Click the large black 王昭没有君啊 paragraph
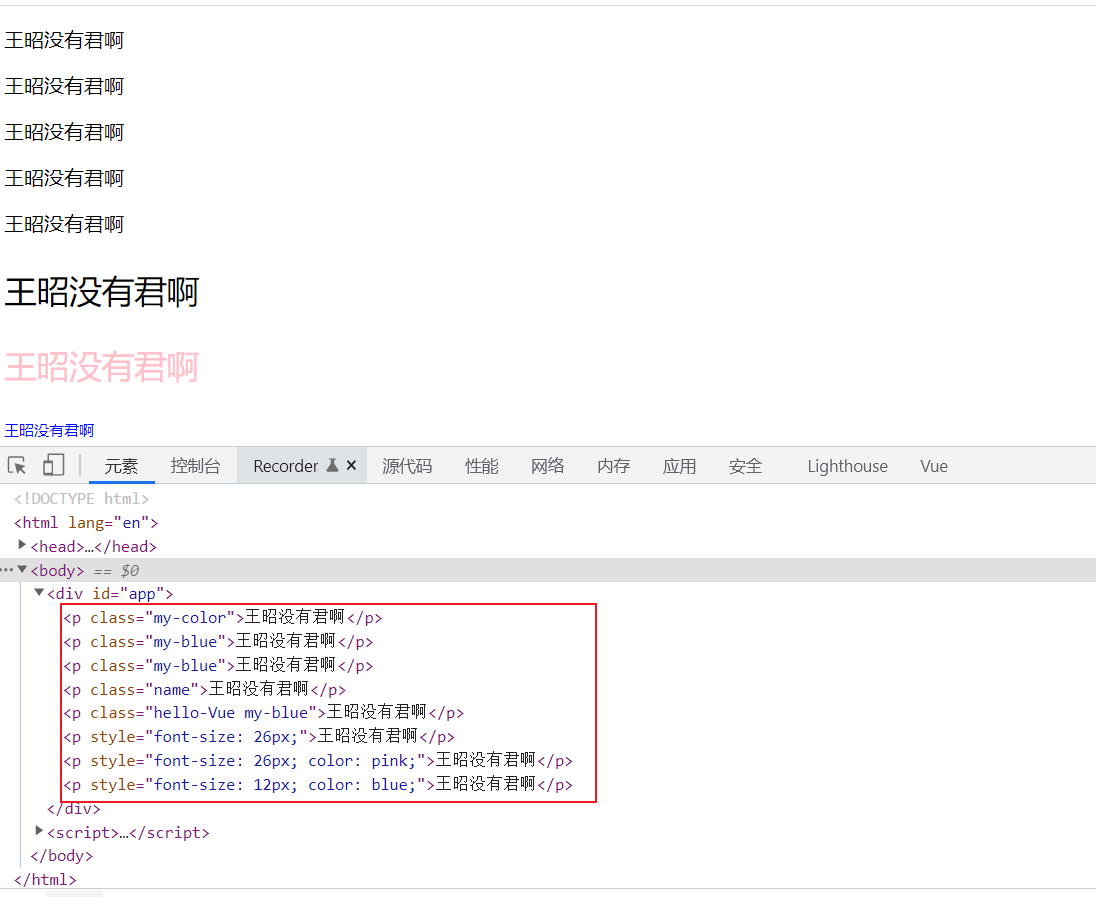 [102, 292]
